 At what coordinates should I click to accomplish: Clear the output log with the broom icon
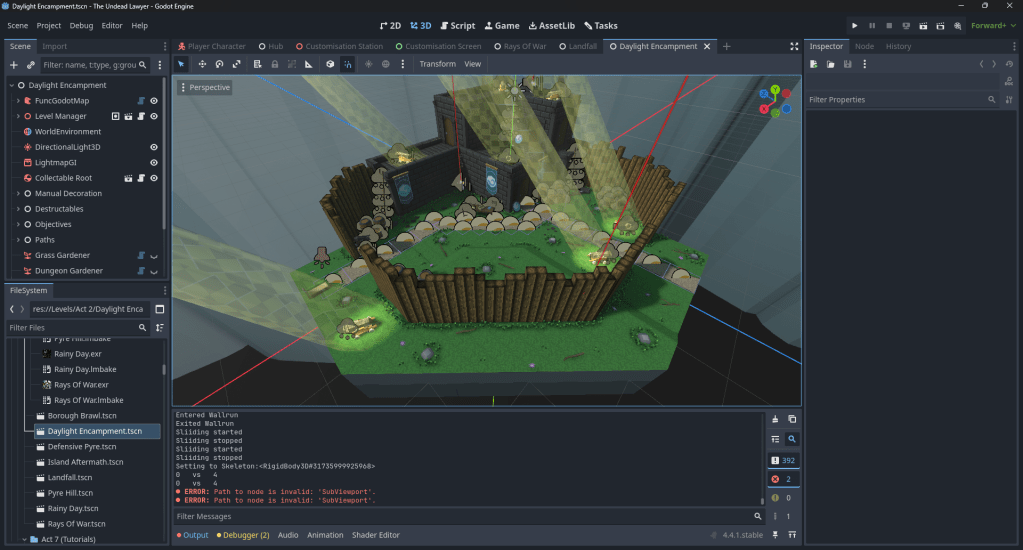[775, 419]
